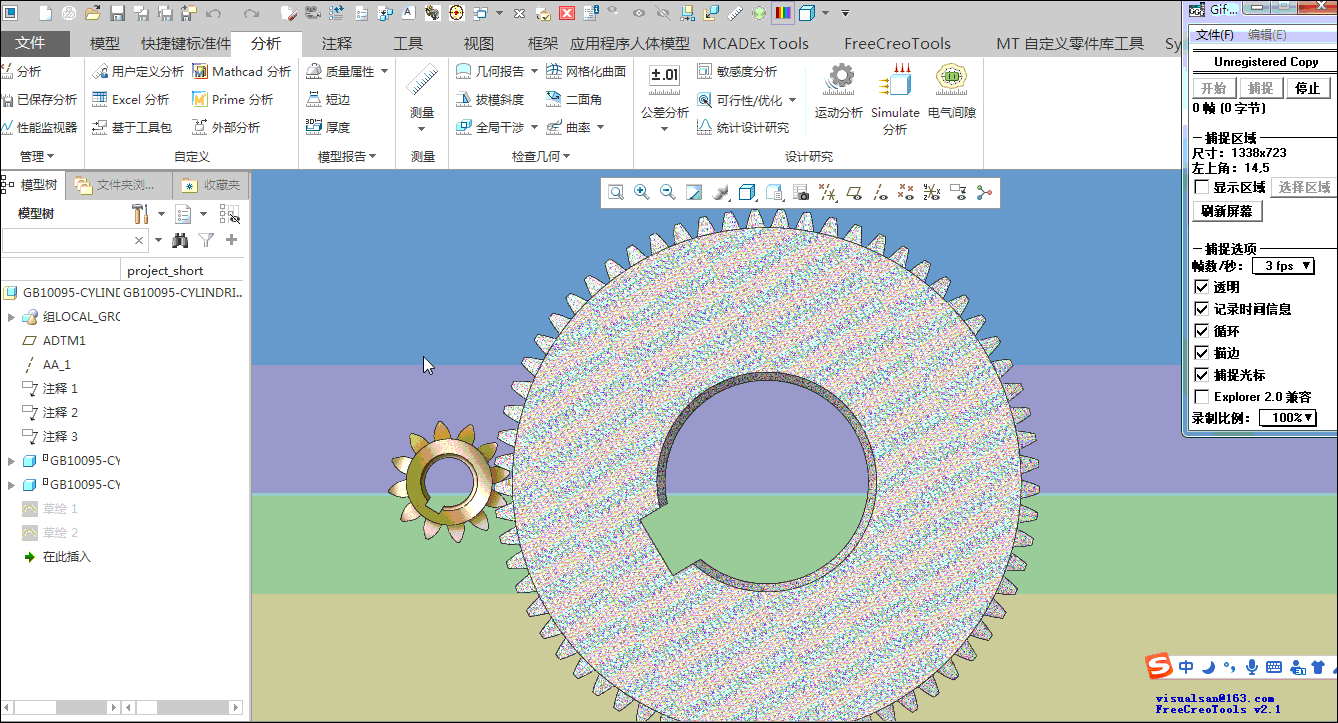This screenshot has width=1338, height=723.
Task: Toggle the Transparent (透明) checkbox
Action: pos(1202,287)
